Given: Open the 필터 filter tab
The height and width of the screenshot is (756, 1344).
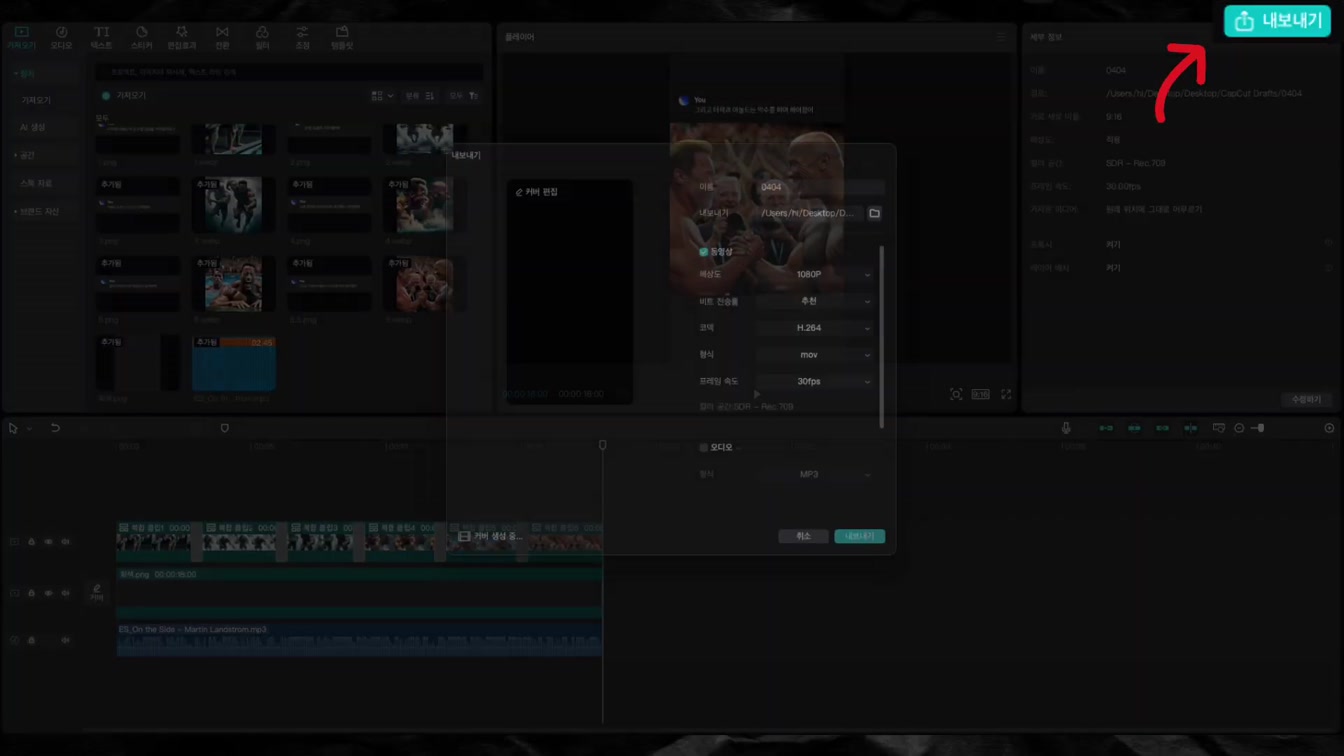Looking at the screenshot, I should coord(262,38).
